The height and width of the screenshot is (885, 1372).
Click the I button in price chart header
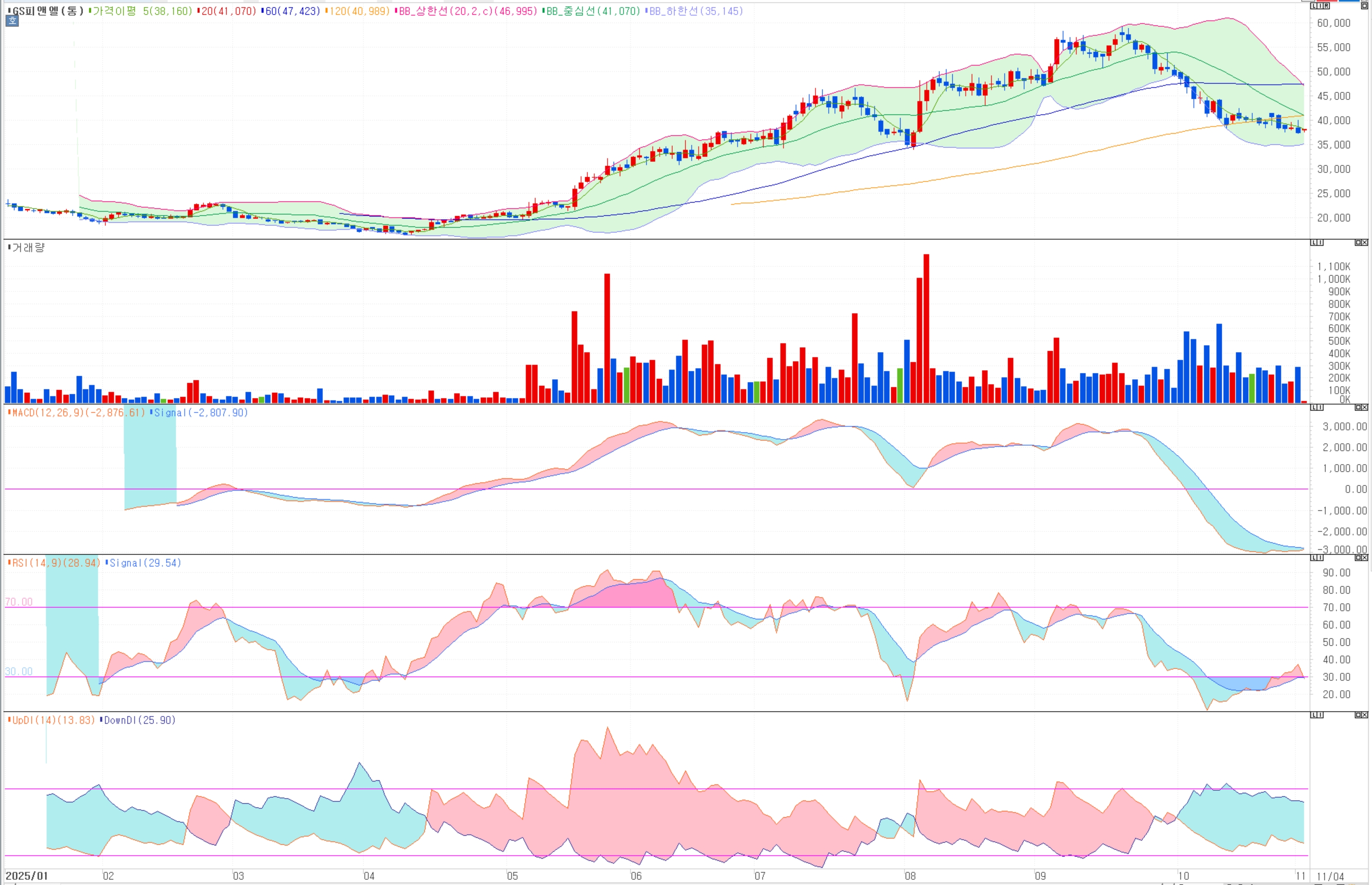click(1321, 6)
